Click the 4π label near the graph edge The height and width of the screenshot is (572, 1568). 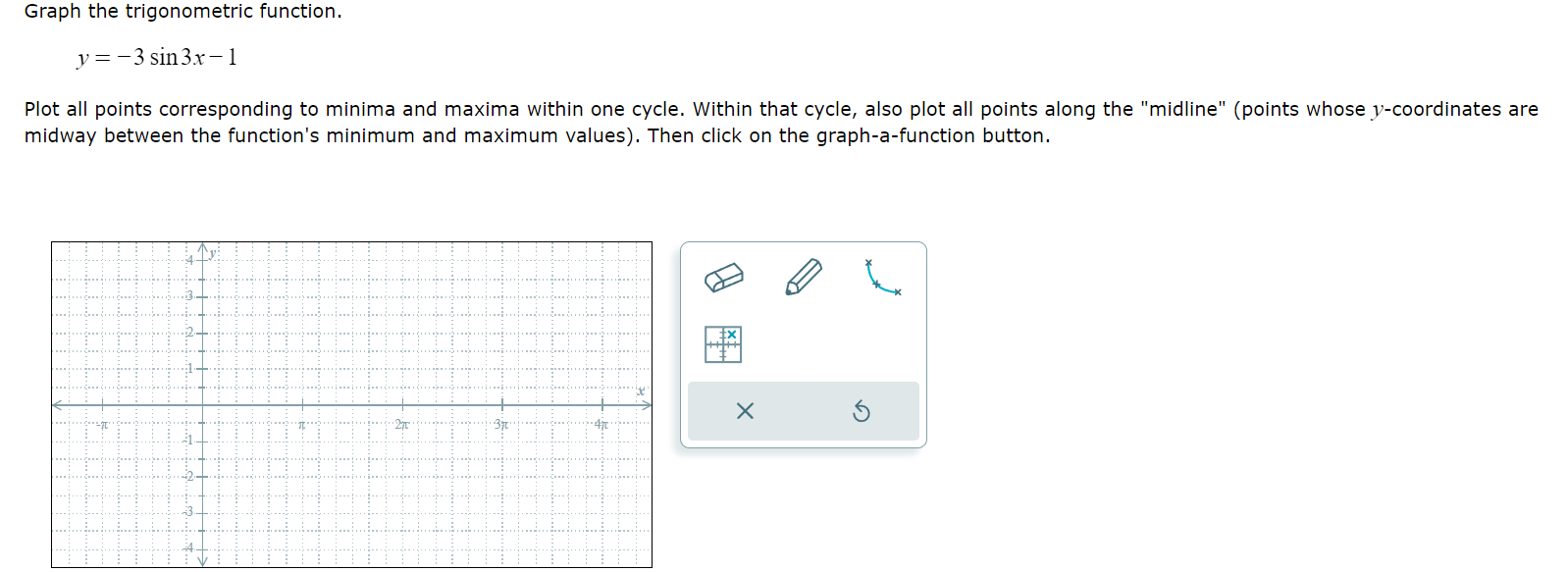[601, 424]
